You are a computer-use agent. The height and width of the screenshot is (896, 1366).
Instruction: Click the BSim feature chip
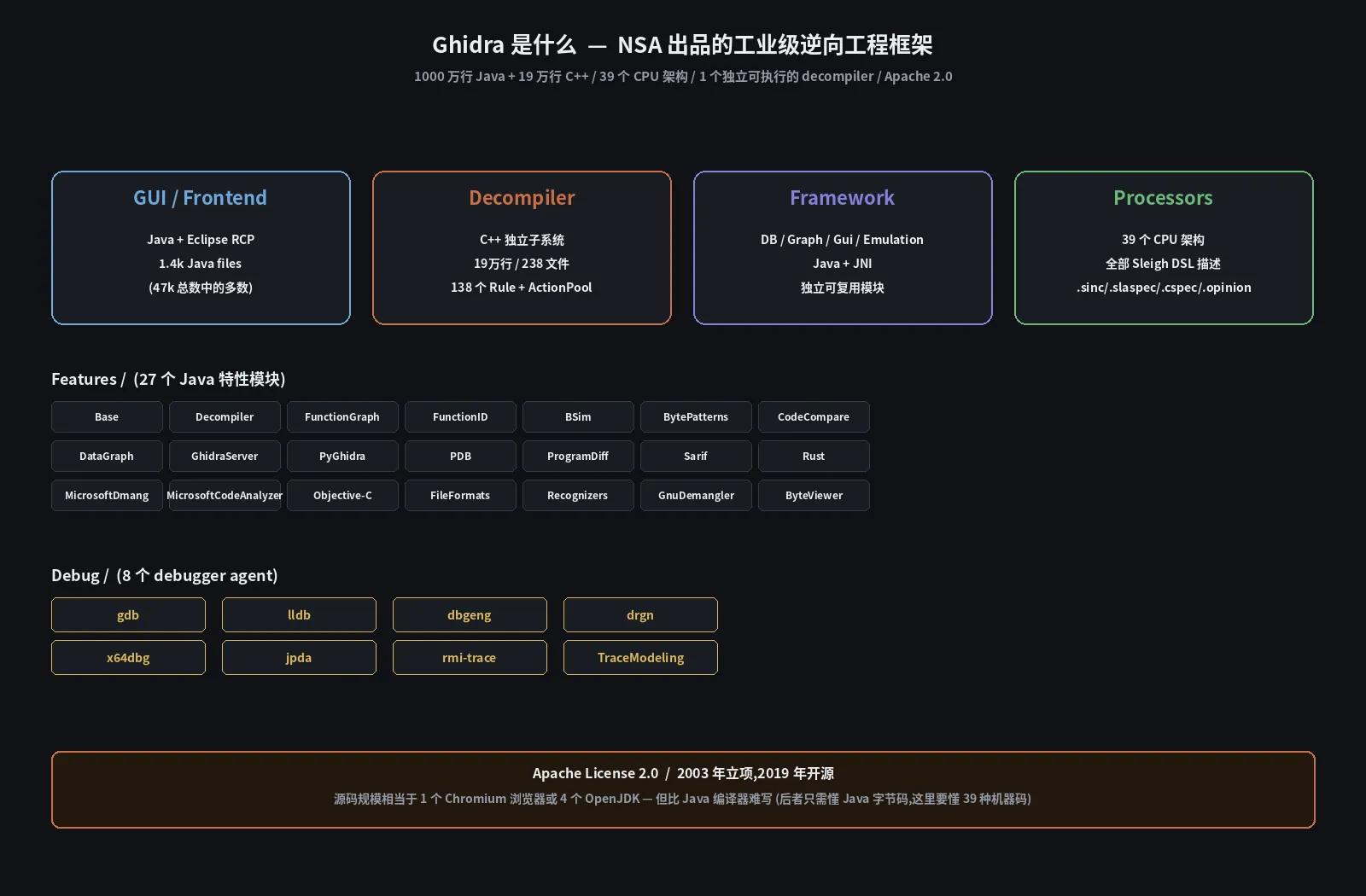578,416
